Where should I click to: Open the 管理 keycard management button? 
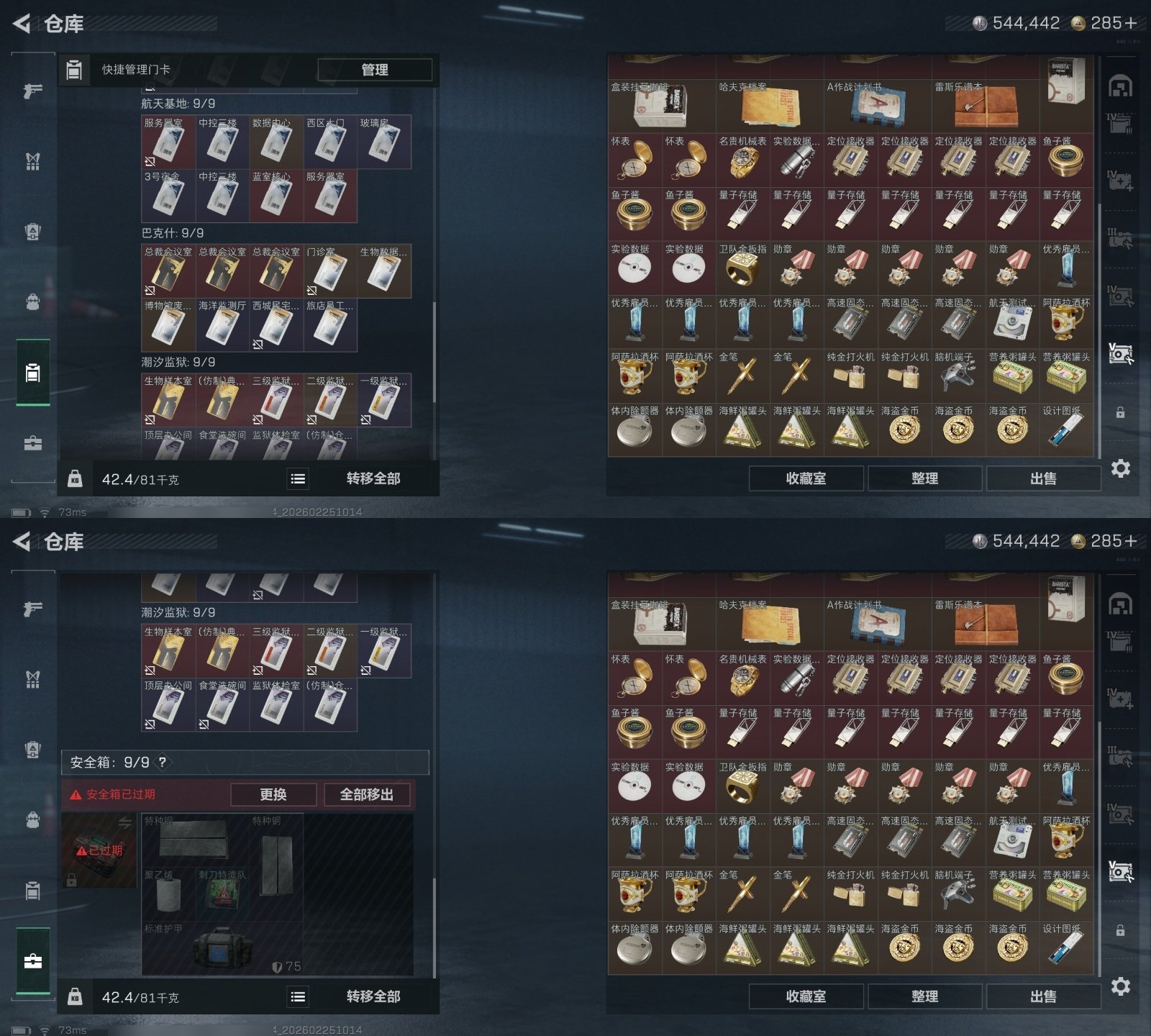375,70
